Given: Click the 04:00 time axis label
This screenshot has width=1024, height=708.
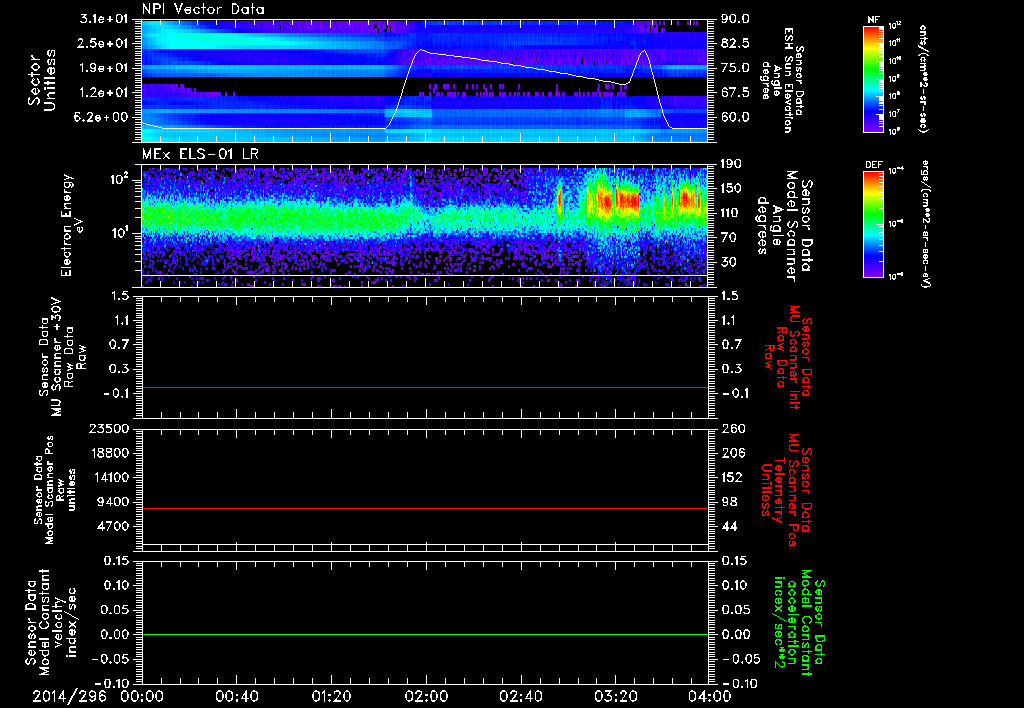Looking at the screenshot, I should tap(710, 696).
